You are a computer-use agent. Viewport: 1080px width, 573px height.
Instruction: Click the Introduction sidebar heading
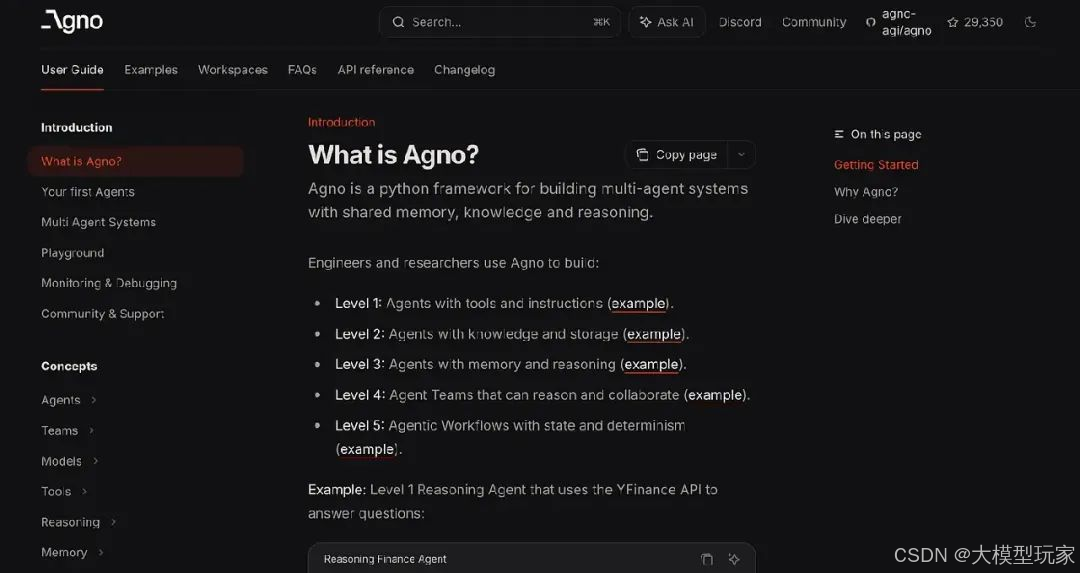[76, 127]
